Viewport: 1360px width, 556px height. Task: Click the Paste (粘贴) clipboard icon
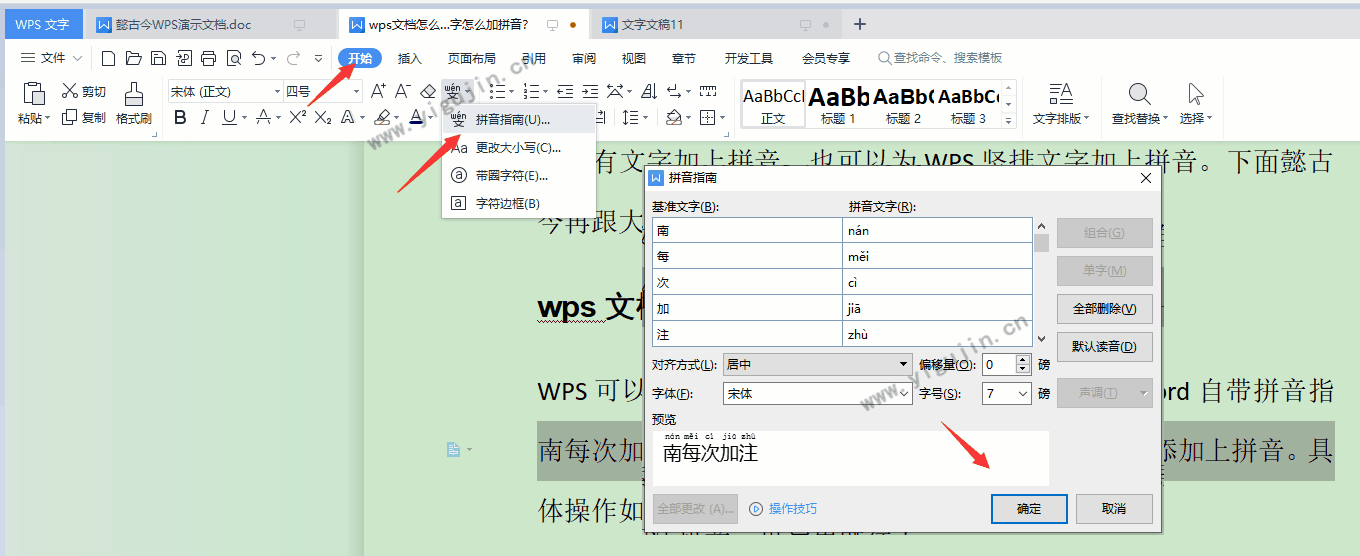34,93
